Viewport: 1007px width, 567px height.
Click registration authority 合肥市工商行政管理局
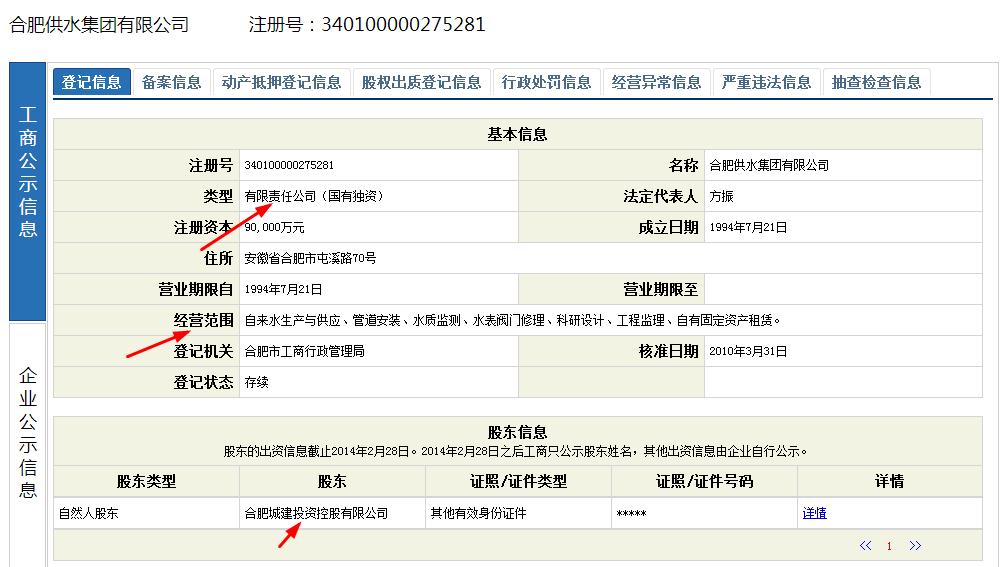(x=304, y=351)
